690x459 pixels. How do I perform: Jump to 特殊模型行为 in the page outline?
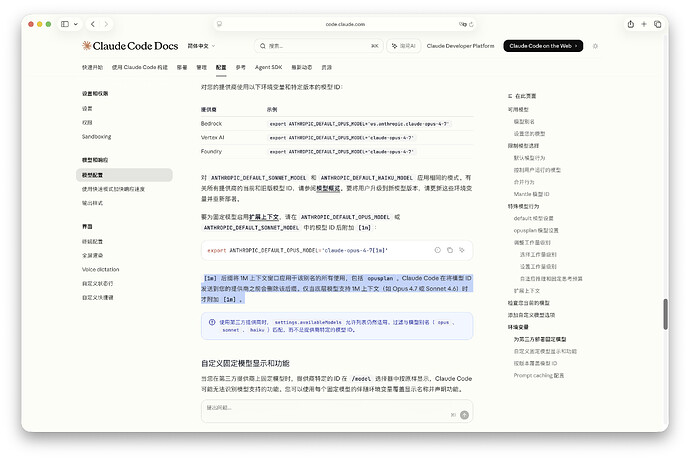tap(523, 206)
